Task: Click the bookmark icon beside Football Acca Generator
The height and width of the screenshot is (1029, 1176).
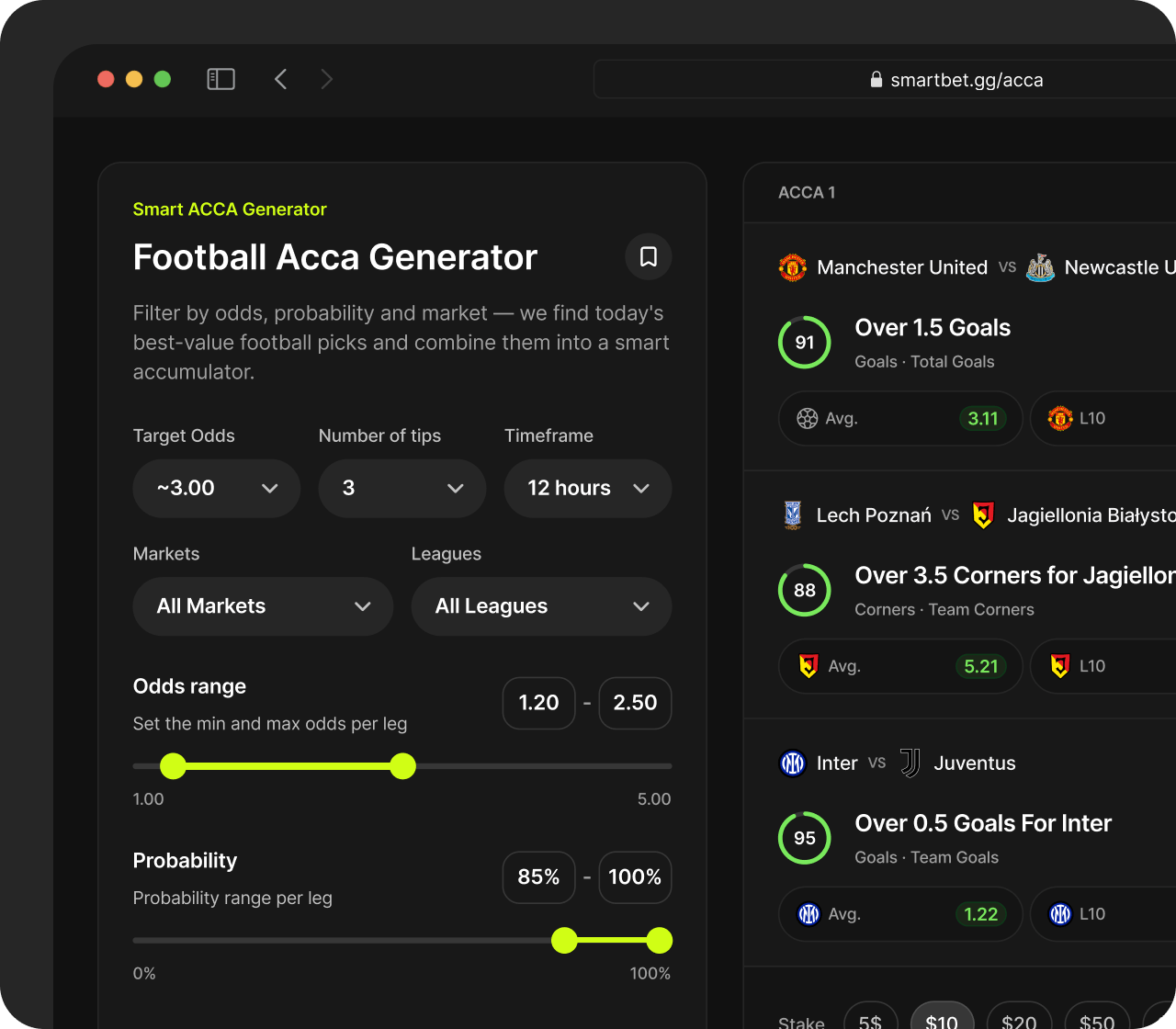Action: click(648, 256)
